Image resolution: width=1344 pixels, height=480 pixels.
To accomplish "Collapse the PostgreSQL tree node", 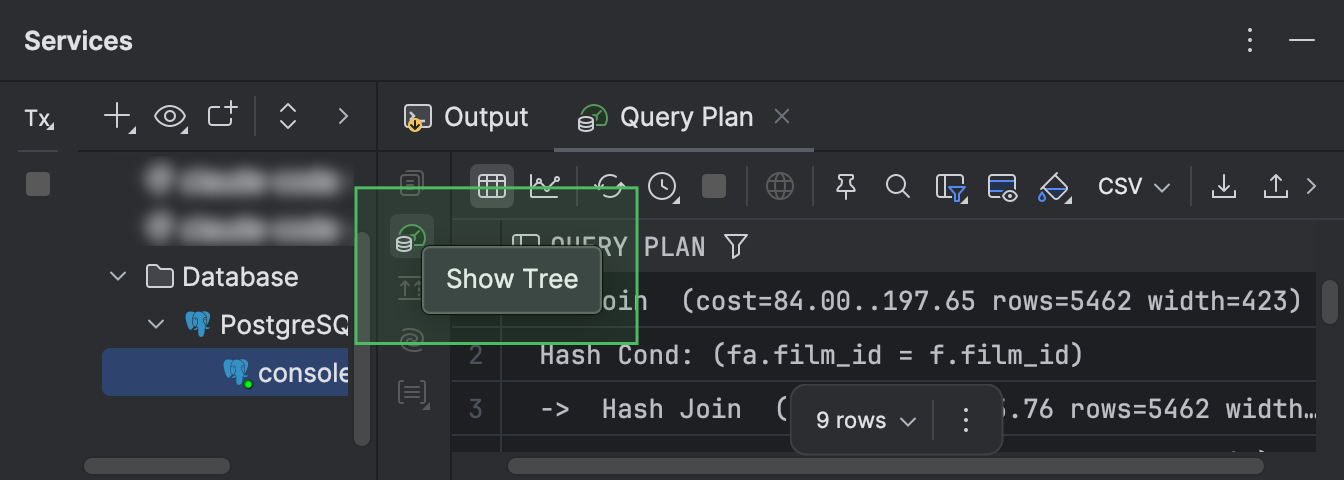I will point(156,324).
